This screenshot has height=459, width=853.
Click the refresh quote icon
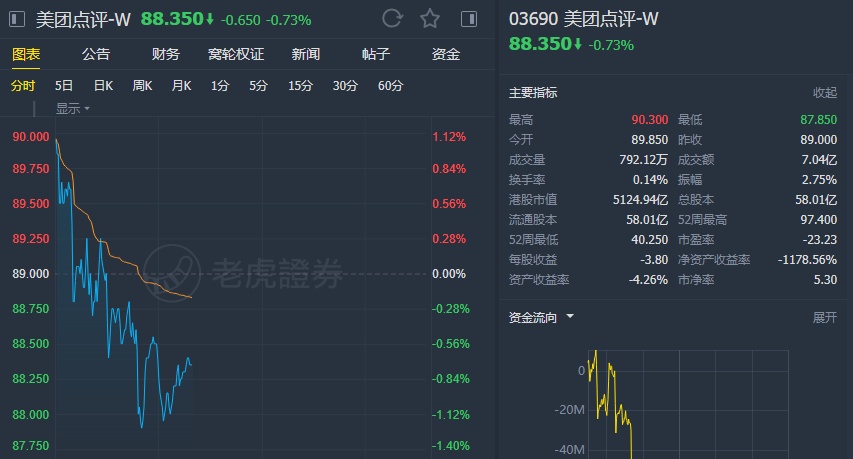tap(392, 18)
